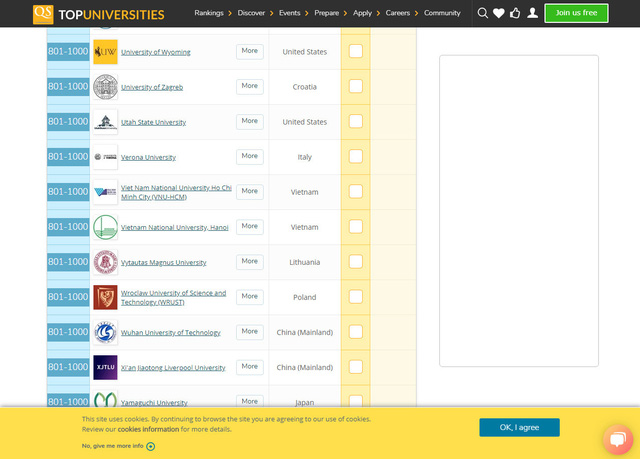Open user profile icon
Viewport: 640px width, 459px height.
tap(532, 13)
